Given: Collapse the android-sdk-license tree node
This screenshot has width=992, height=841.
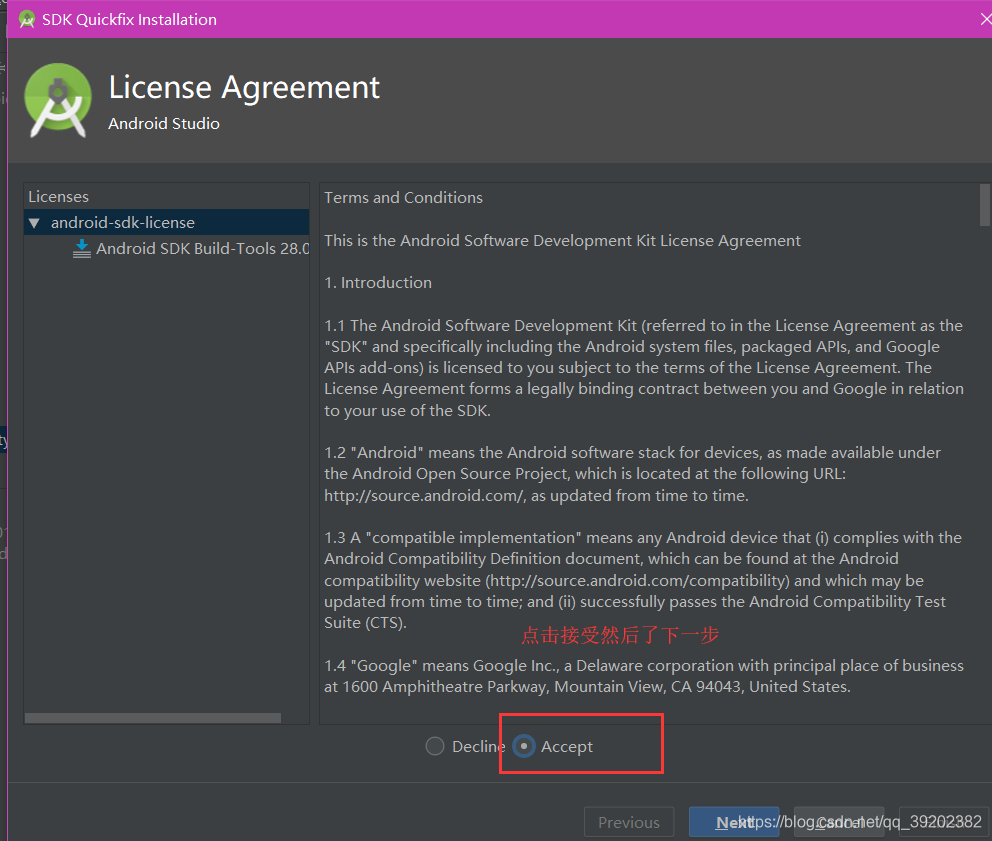Looking at the screenshot, I should pos(34,223).
